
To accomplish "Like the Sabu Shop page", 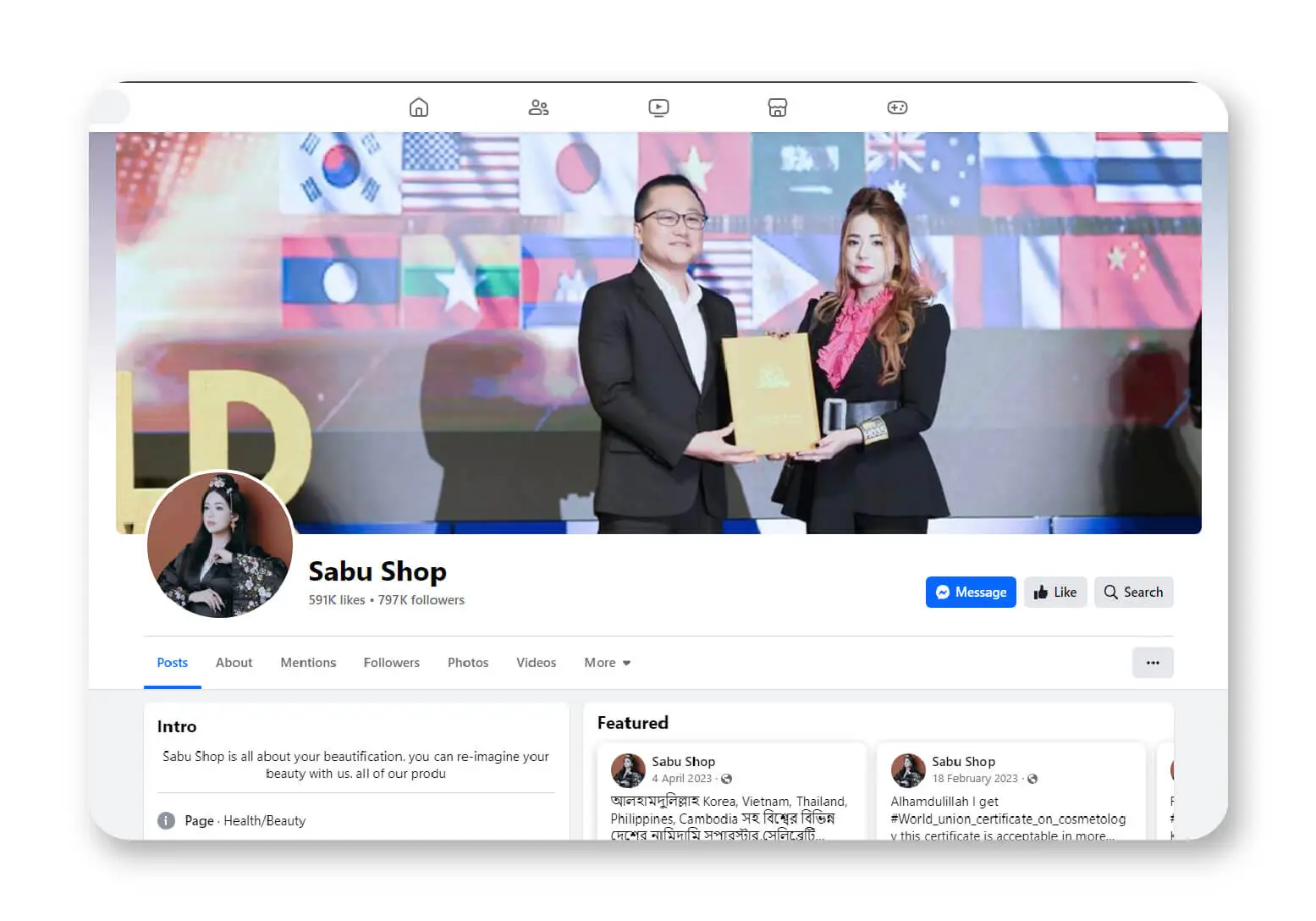I will coord(1055,593).
